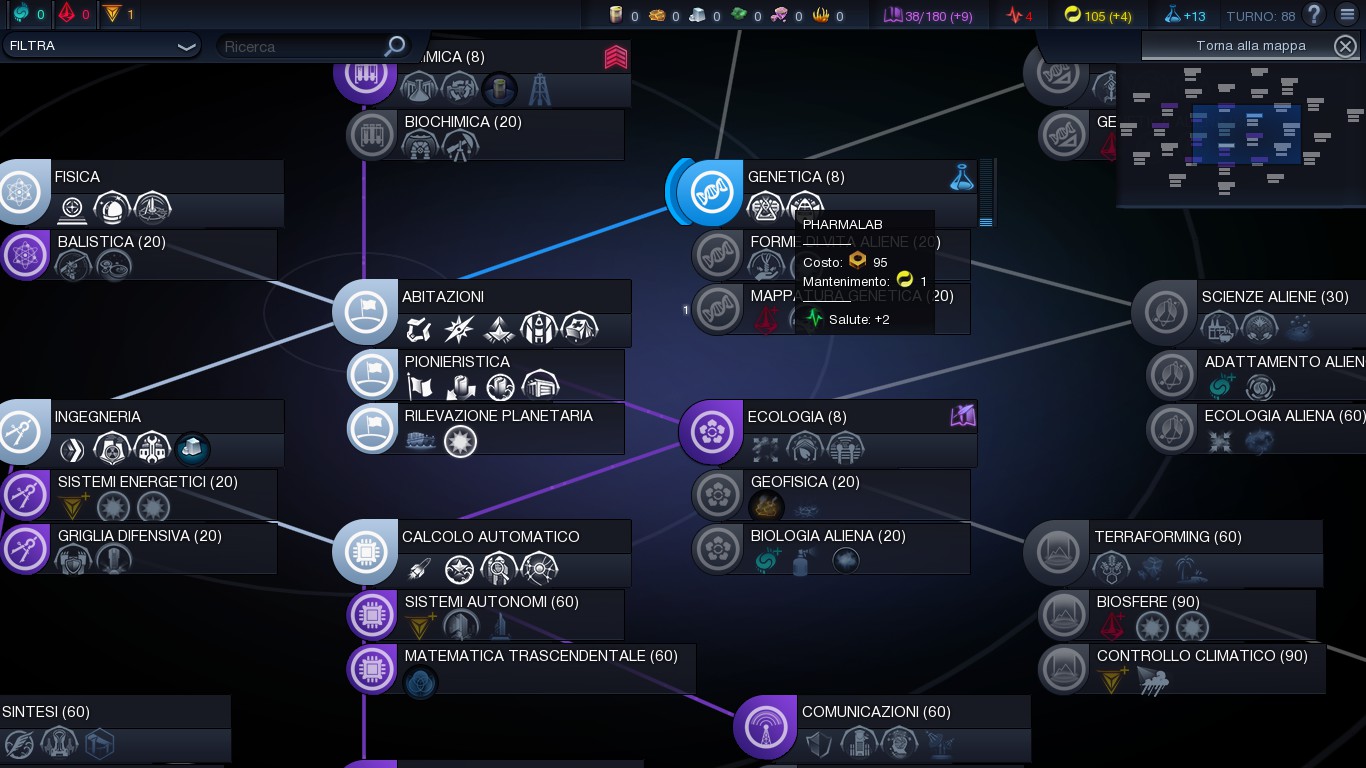Select the GEOFISICA (20) tech
1366x768 pixels.
[x=831, y=495]
